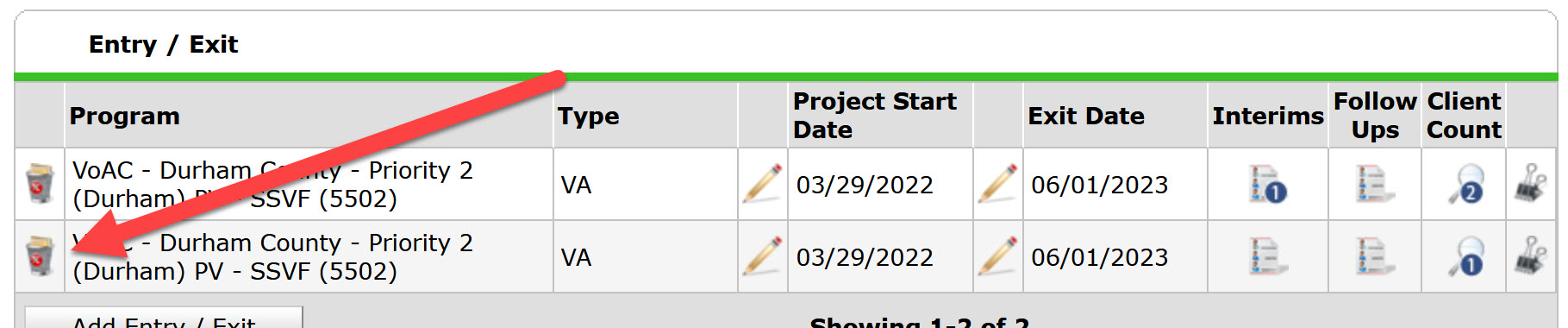Click the first row 03/29/2022 start date
The height and width of the screenshot is (328, 1568).
865,185
